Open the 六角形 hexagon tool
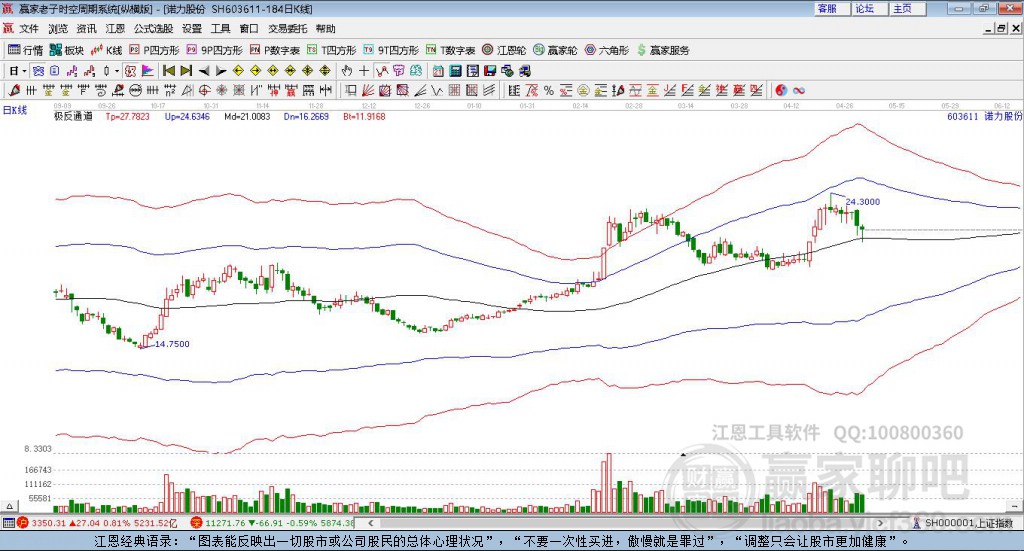This screenshot has width=1024, height=551. [607, 50]
